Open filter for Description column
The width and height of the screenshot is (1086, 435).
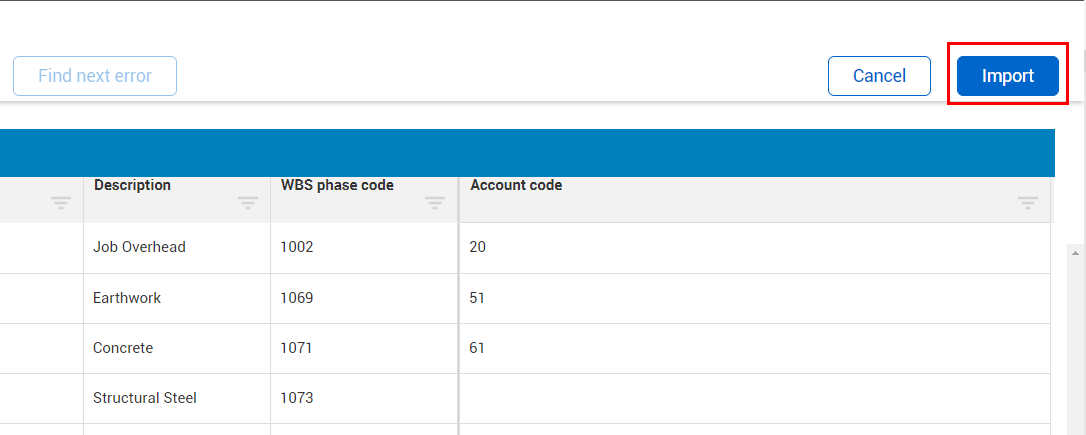tap(248, 203)
